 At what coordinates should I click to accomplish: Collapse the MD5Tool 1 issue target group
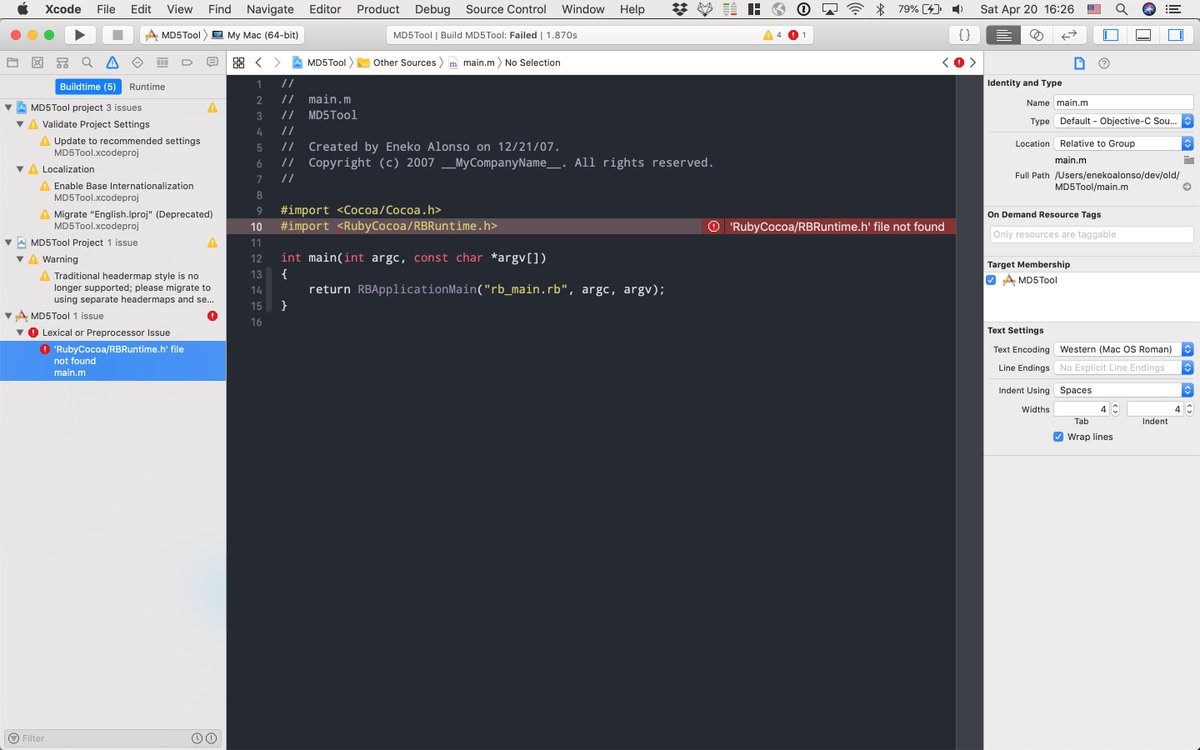point(8,315)
